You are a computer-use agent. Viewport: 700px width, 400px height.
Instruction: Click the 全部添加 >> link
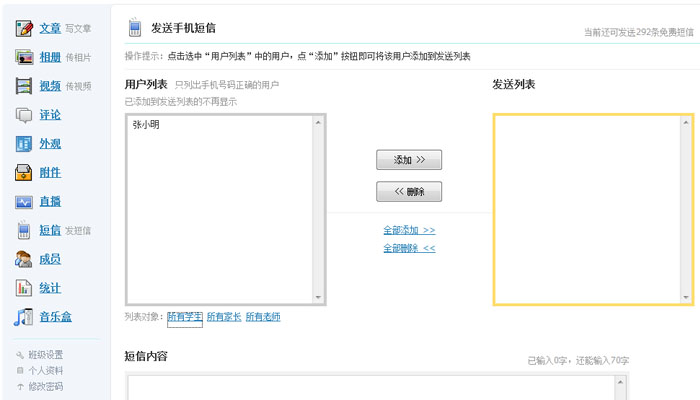409,230
